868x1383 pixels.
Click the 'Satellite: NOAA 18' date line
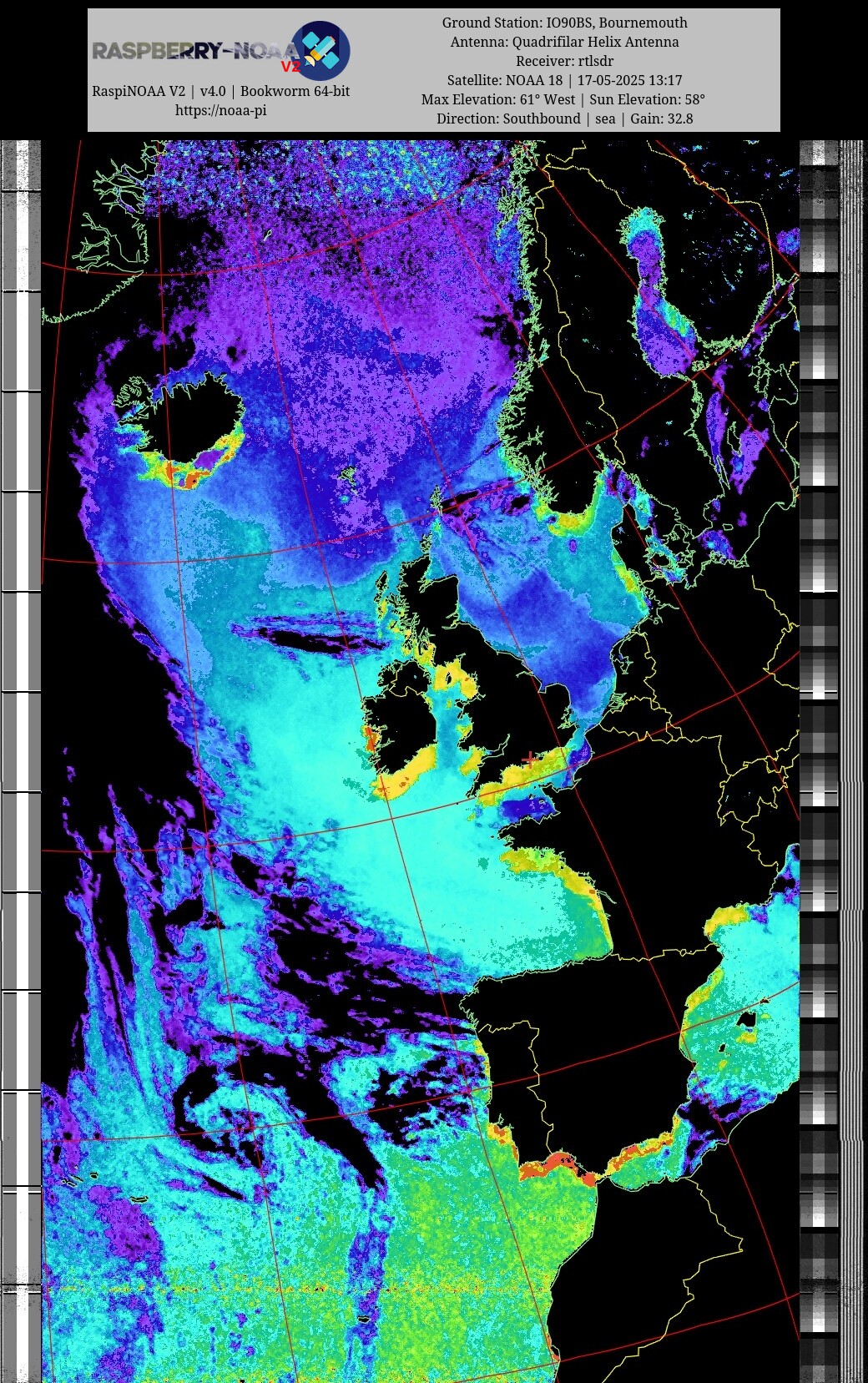pos(565,80)
